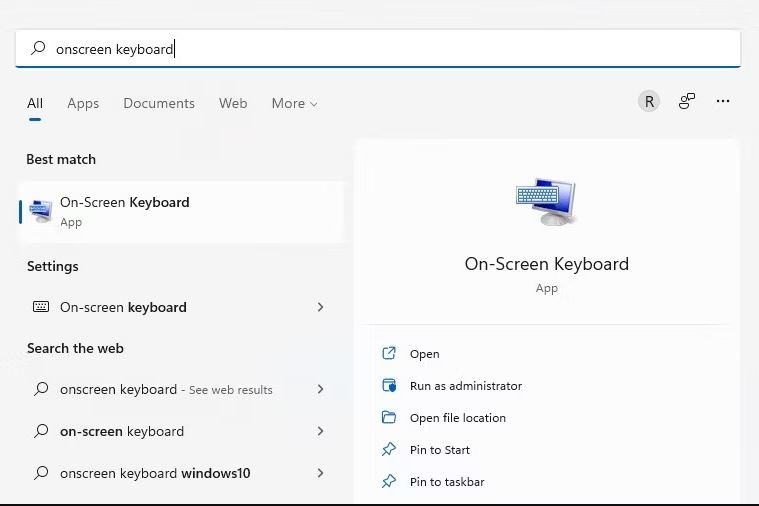Open the R user account avatar
The height and width of the screenshot is (506, 759).
click(x=649, y=101)
